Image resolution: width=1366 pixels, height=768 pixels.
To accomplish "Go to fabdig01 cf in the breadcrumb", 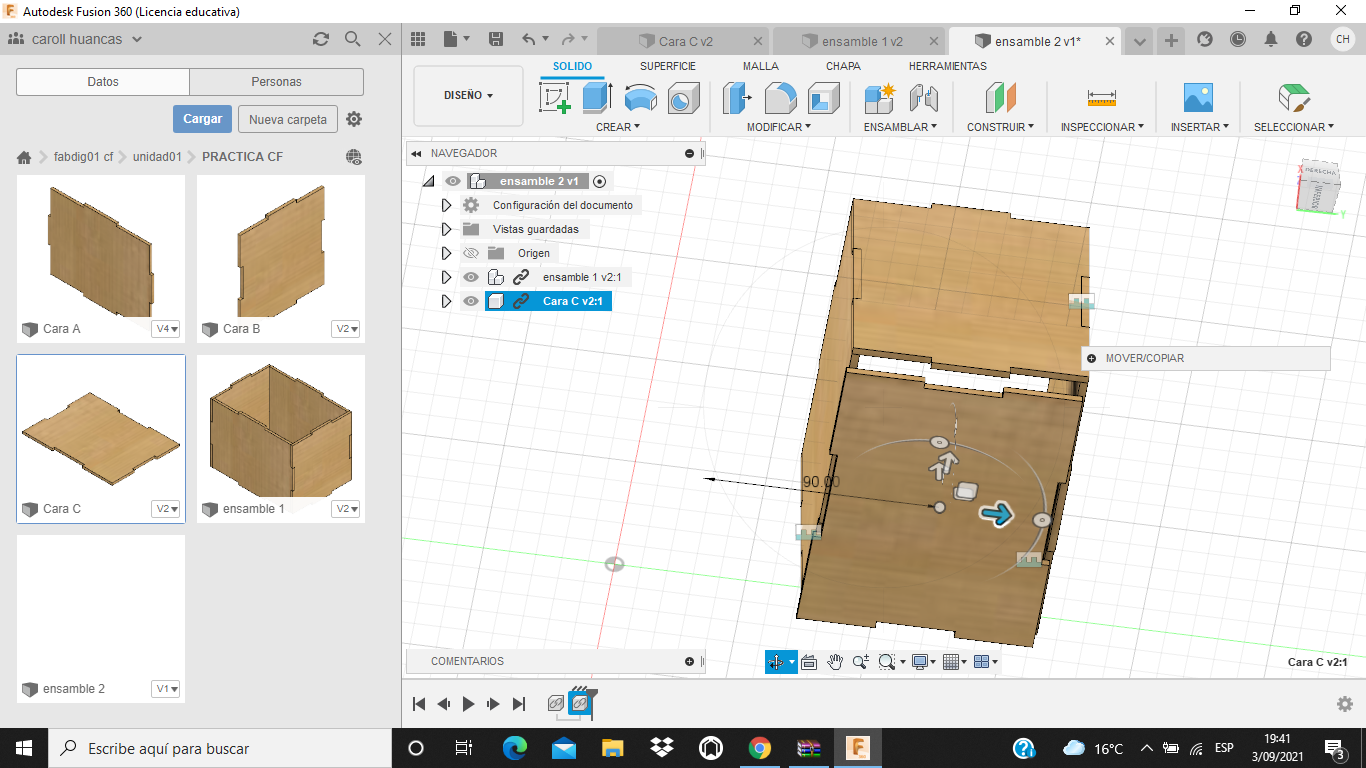I will click(x=83, y=157).
